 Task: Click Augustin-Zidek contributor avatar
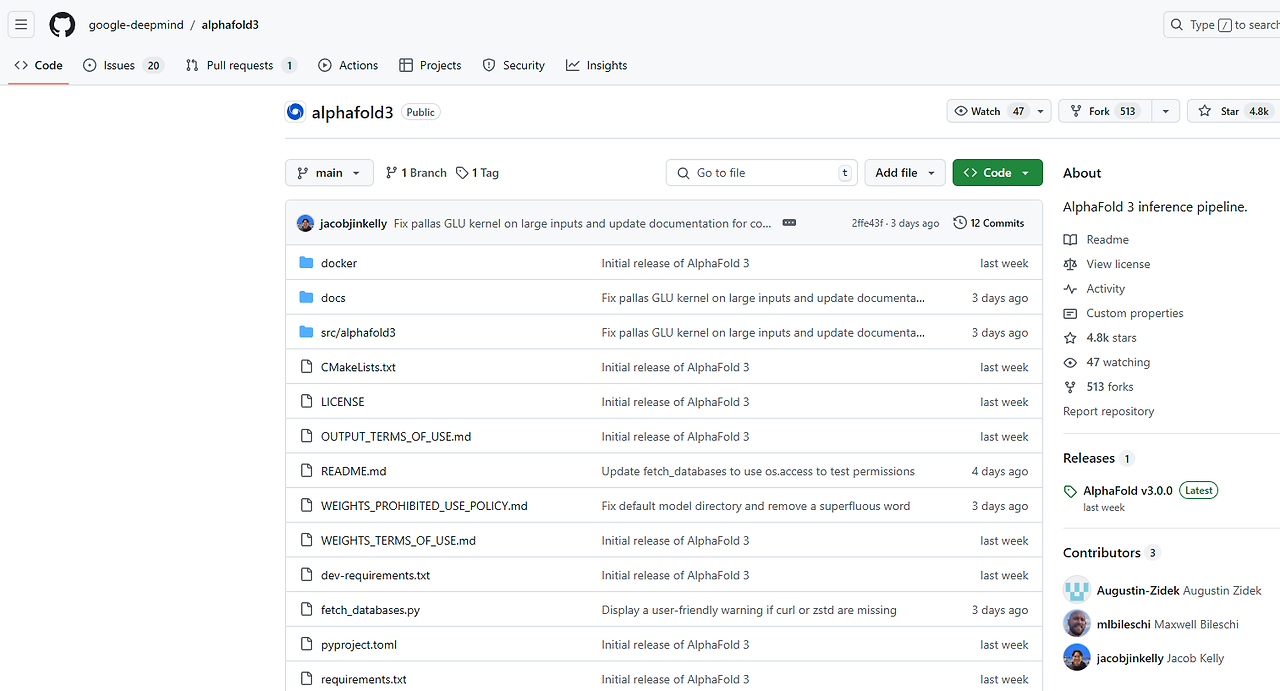(1076, 590)
